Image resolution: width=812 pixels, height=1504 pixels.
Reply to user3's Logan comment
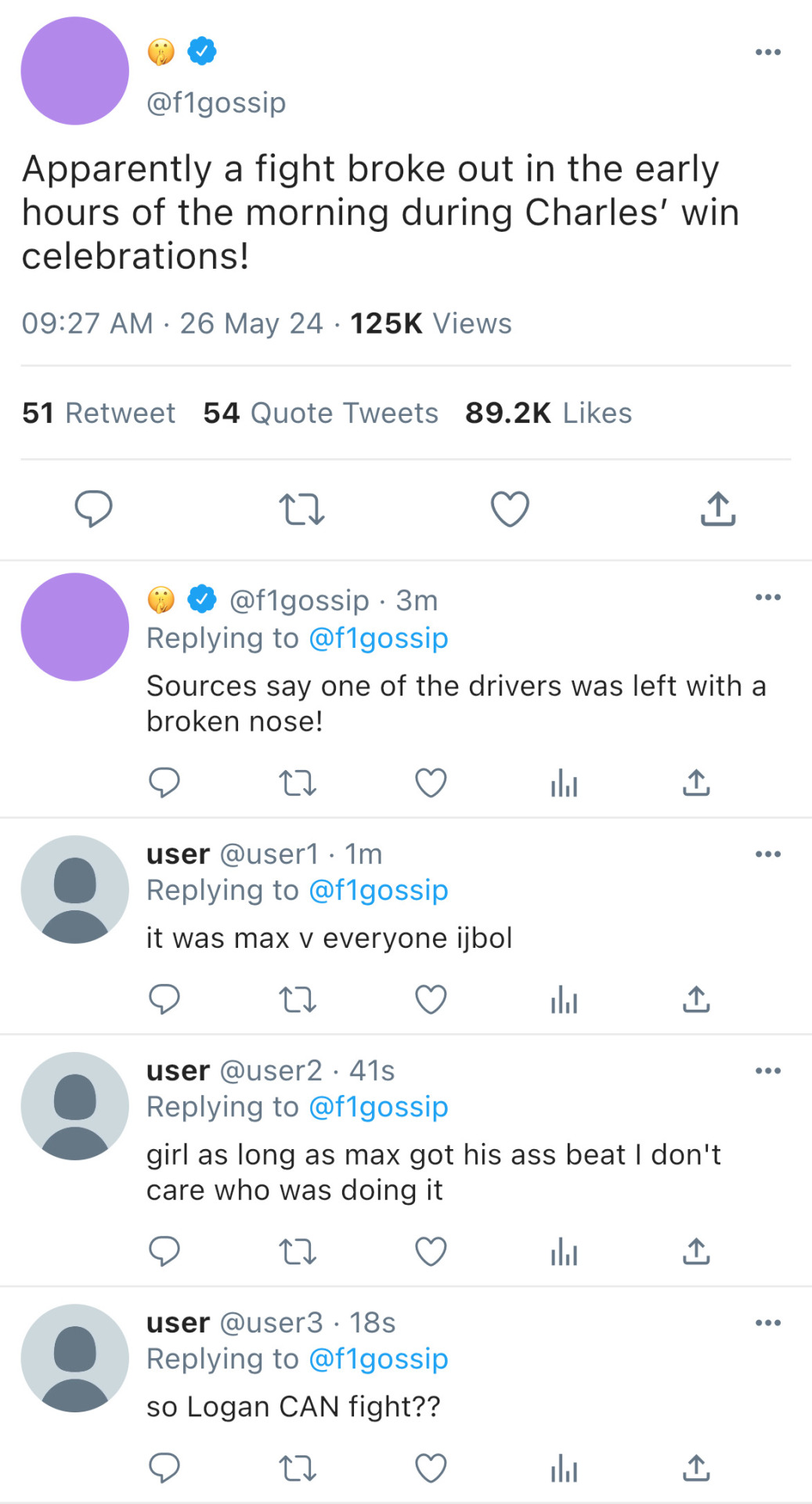coord(164,1468)
